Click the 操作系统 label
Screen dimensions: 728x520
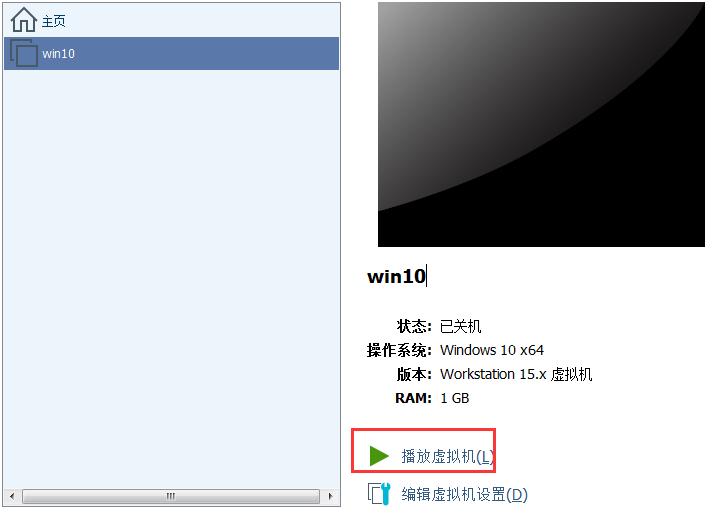[x=399, y=350]
